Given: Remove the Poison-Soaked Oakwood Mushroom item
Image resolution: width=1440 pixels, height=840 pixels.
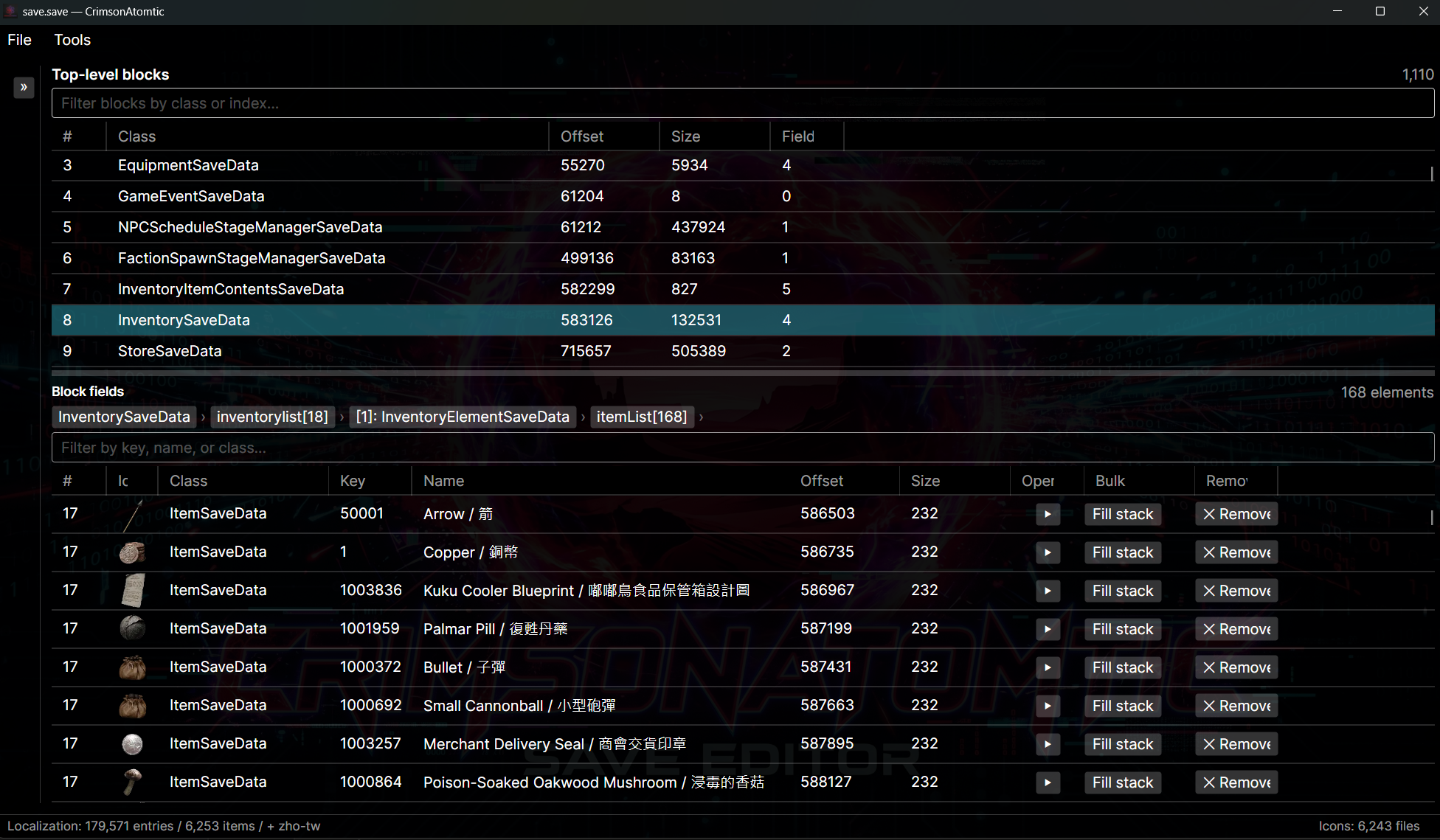Looking at the screenshot, I should [x=1236, y=782].
